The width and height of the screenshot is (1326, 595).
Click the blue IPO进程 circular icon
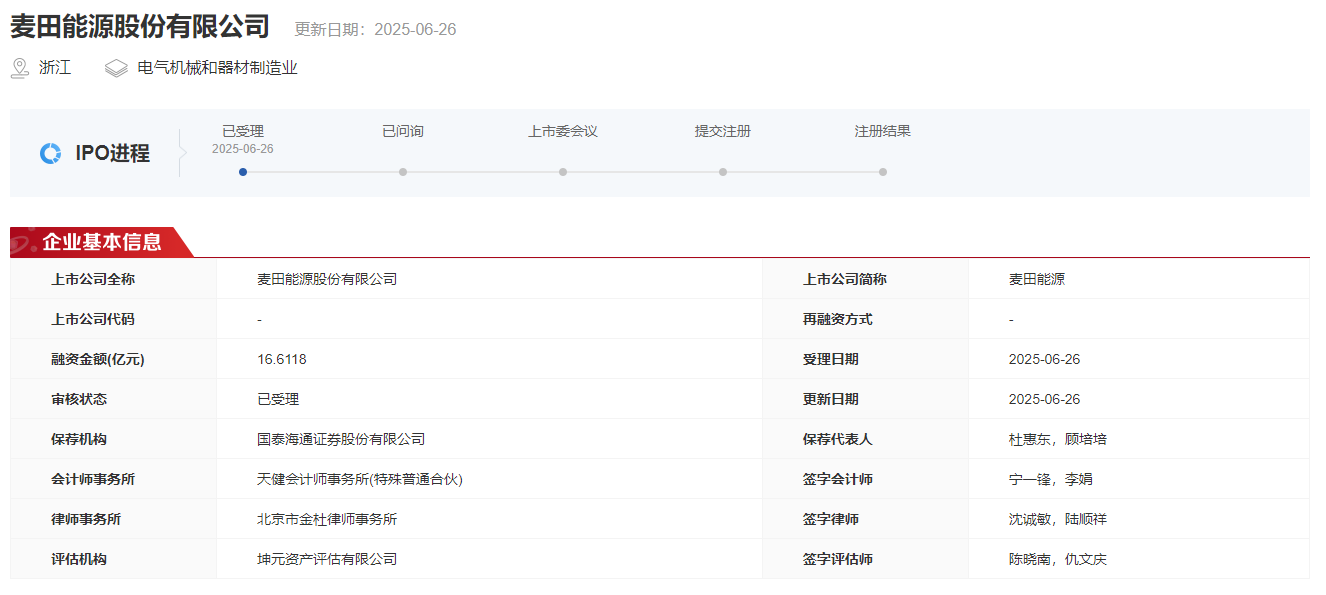(x=50, y=153)
